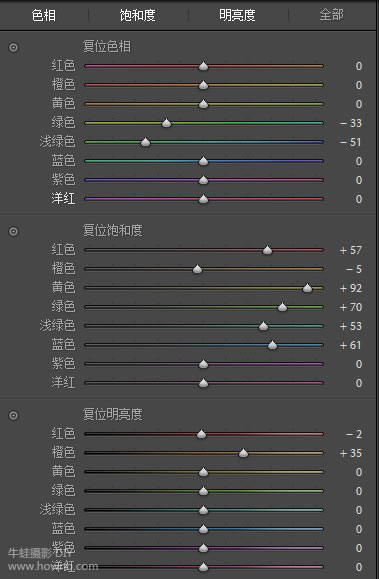
Task: Click the hue 浅绿色 value field showing -51
Action: click(351, 142)
